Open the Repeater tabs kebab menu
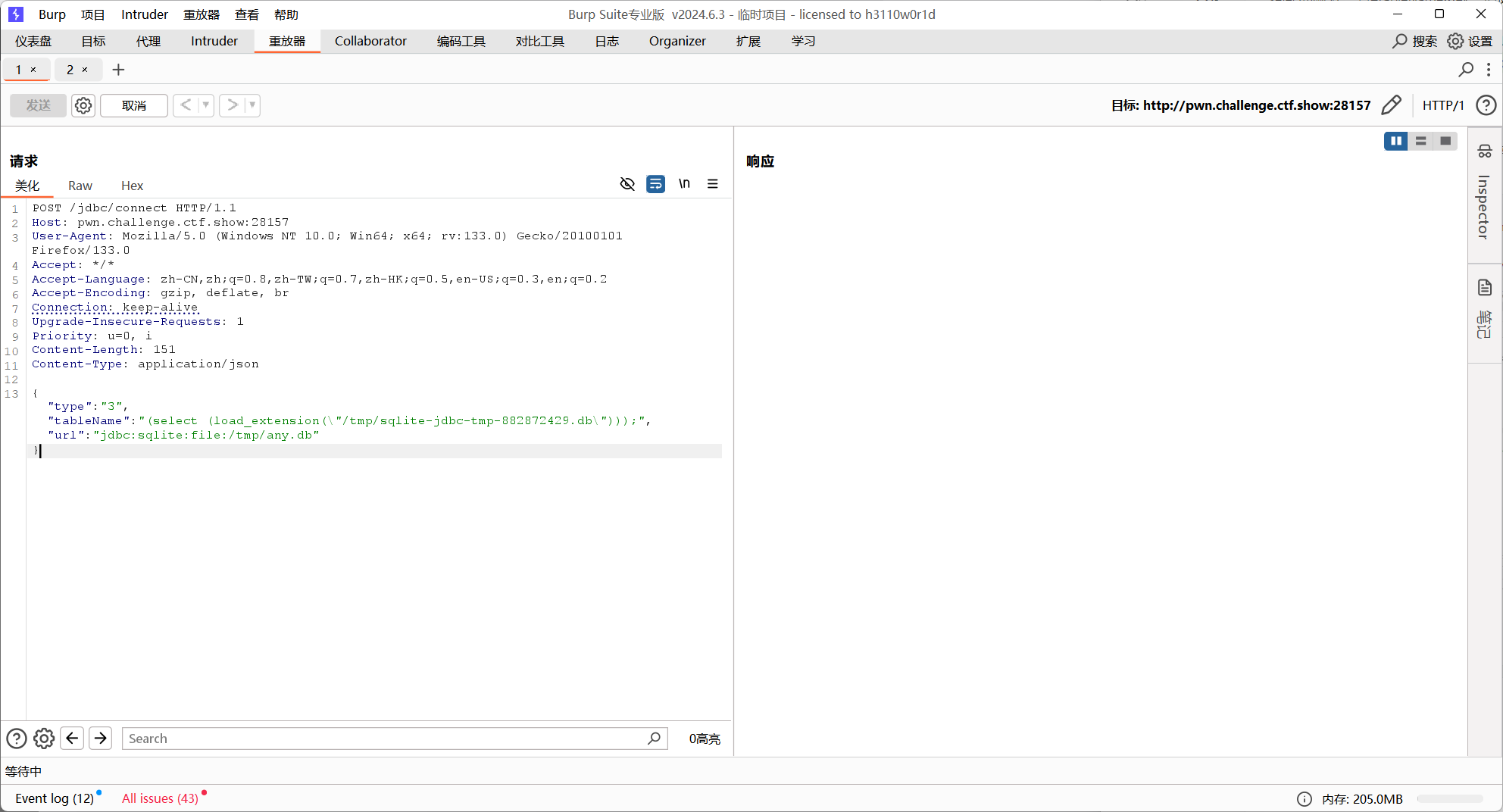Viewport: 1503px width, 812px height. point(1489,70)
